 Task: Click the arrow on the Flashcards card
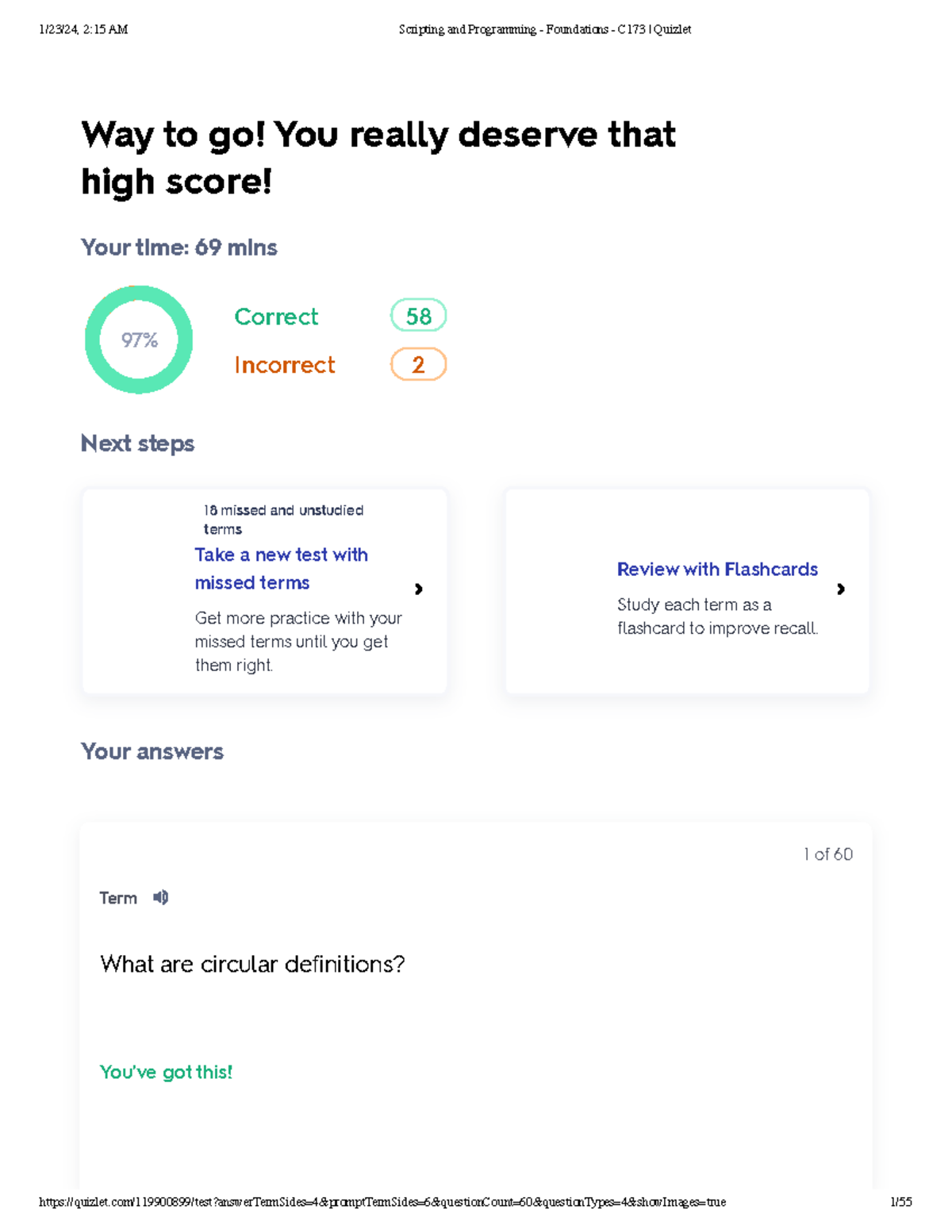840,589
